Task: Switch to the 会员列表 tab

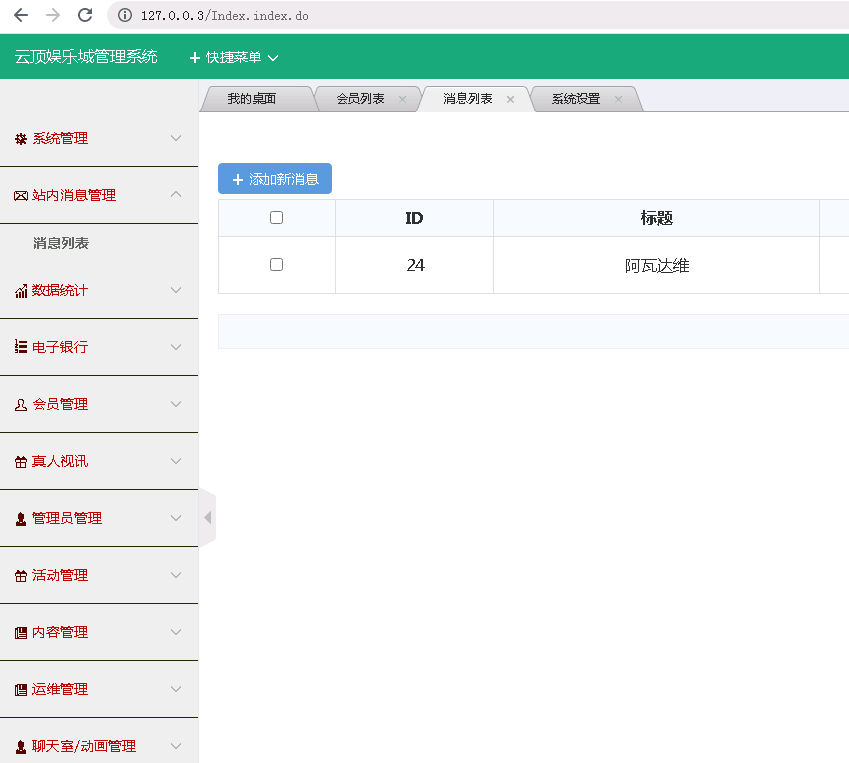Action: (361, 98)
